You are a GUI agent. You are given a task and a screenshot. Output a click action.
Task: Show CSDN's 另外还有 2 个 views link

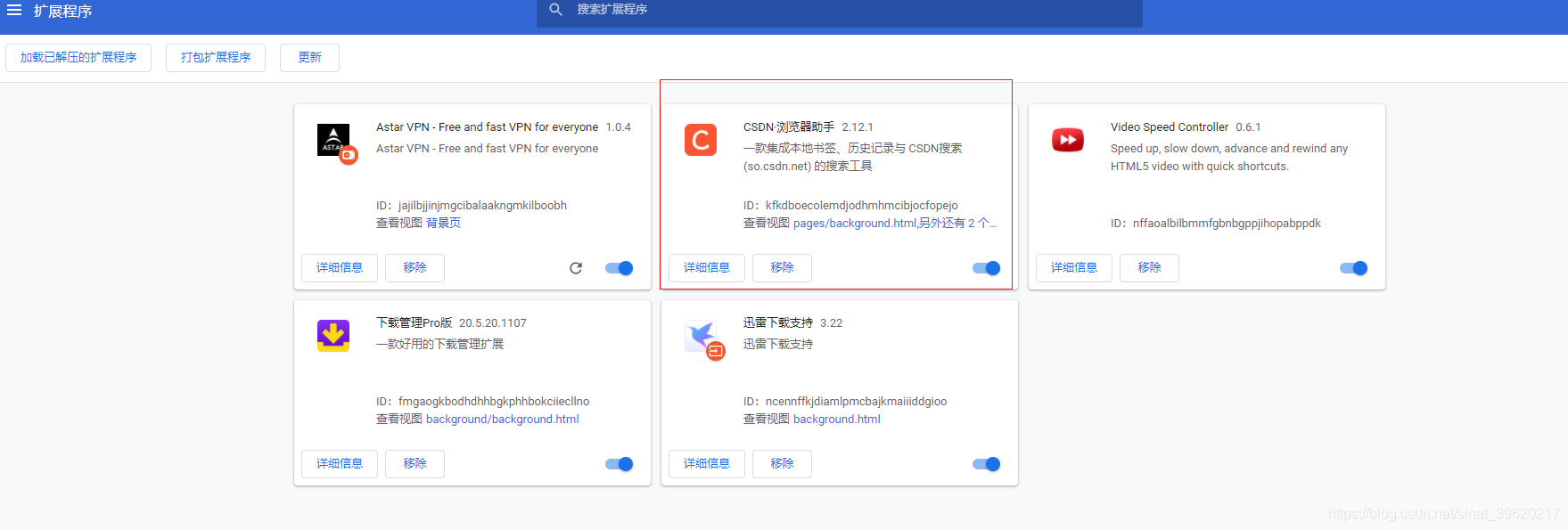pos(958,223)
